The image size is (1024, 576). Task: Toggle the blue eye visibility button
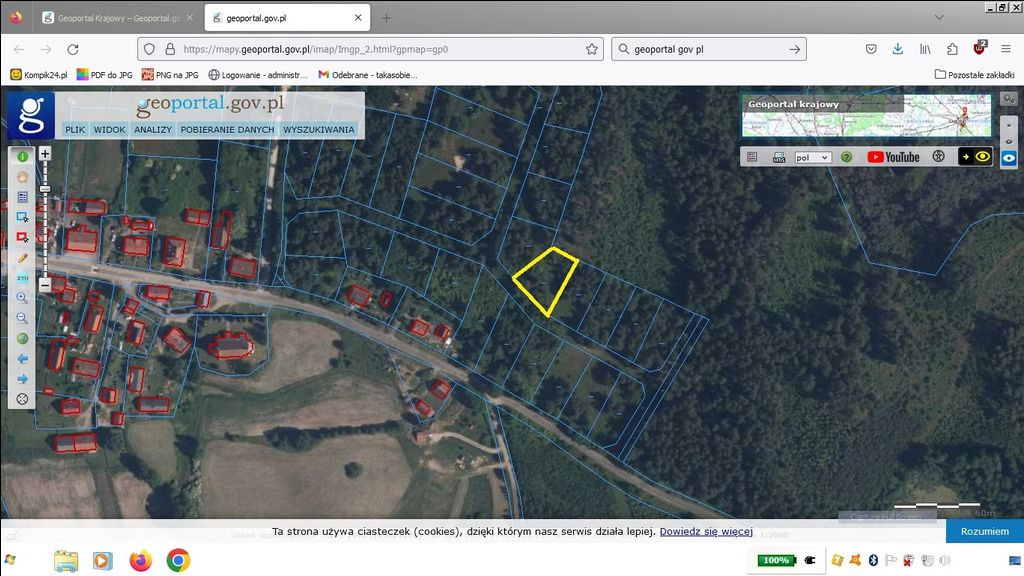click(1009, 158)
